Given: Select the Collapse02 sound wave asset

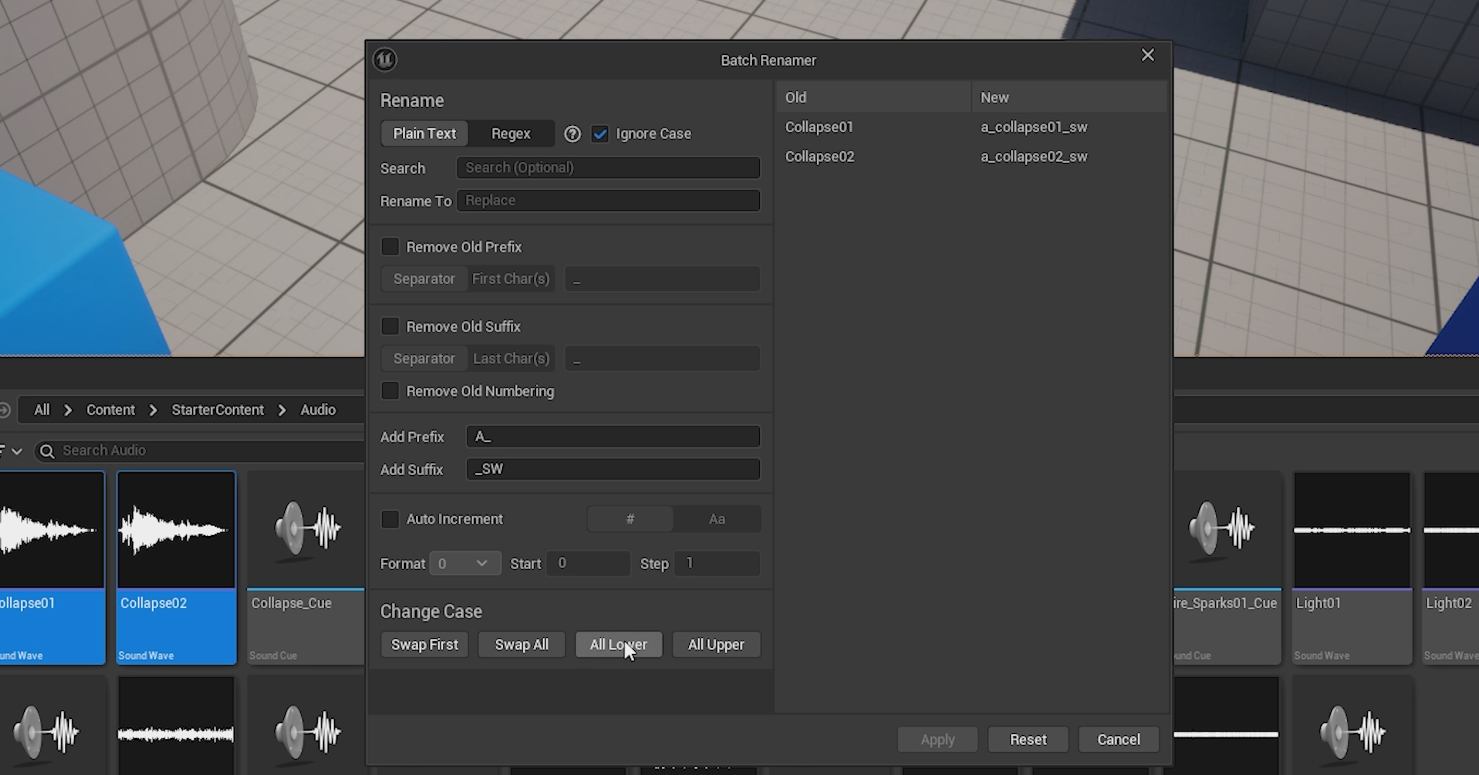Looking at the screenshot, I should [x=176, y=568].
